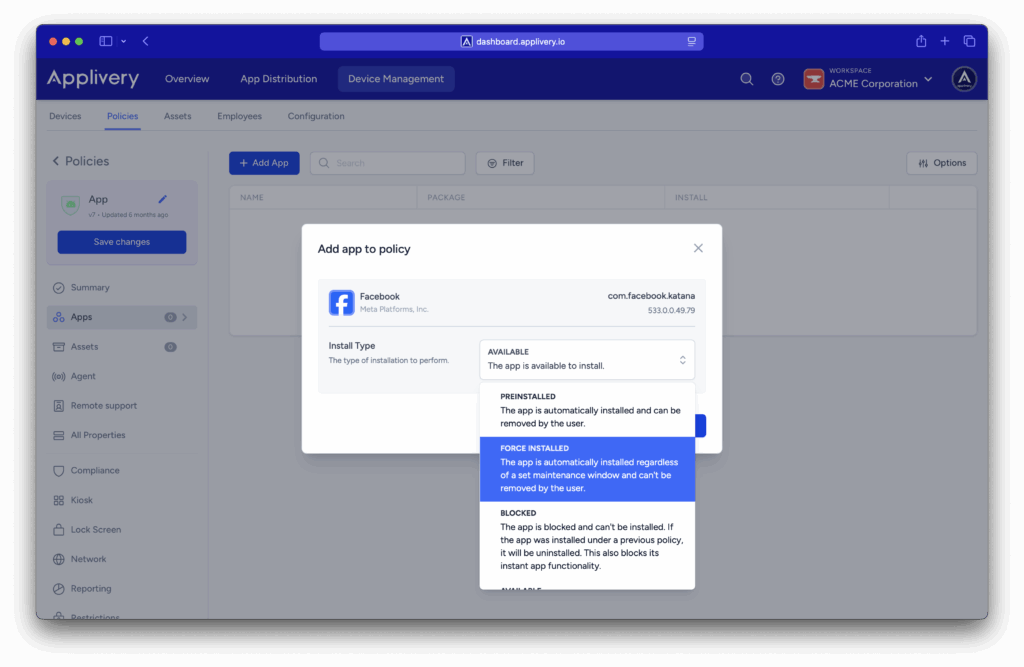Image resolution: width=1024 pixels, height=667 pixels.
Task: Click the Add App button
Action: 264,163
